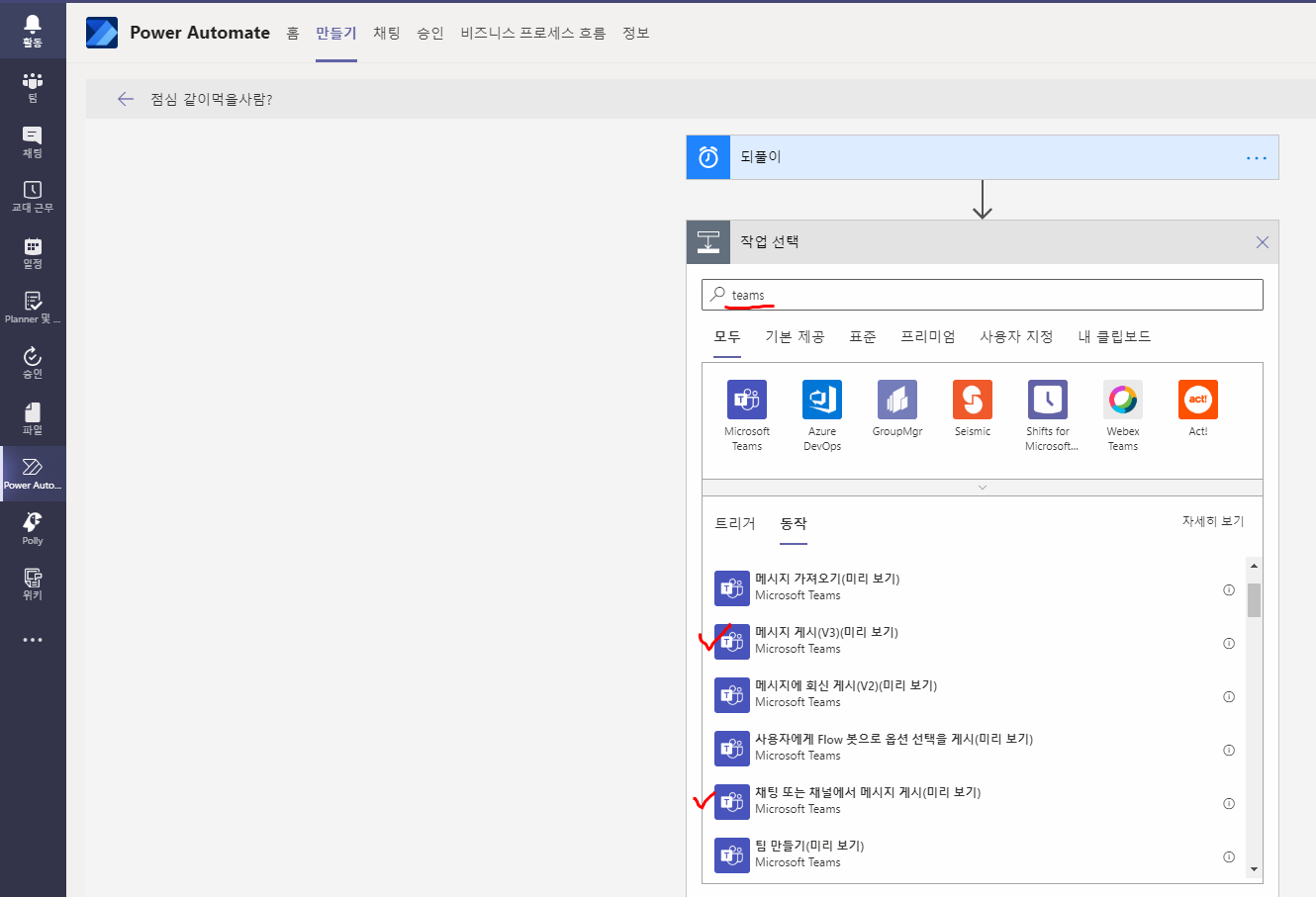1316x897 pixels.
Task: Select the Webex Teams connector
Action: click(x=1123, y=415)
